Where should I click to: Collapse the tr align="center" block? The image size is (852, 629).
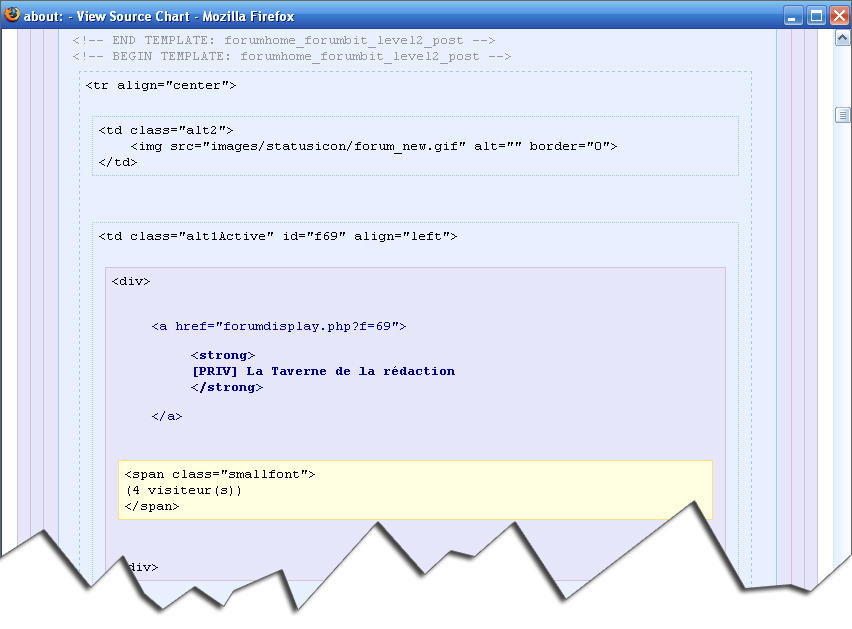160,86
